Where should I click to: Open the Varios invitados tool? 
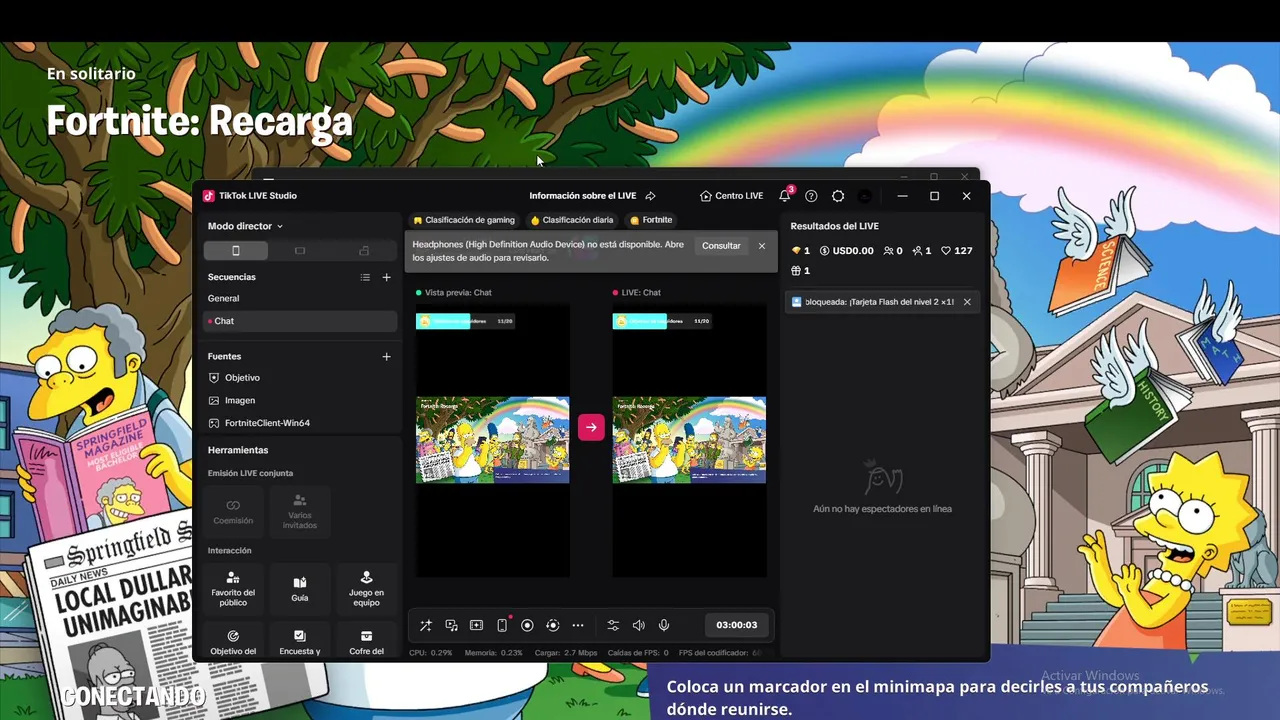click(x=300, y=511)
